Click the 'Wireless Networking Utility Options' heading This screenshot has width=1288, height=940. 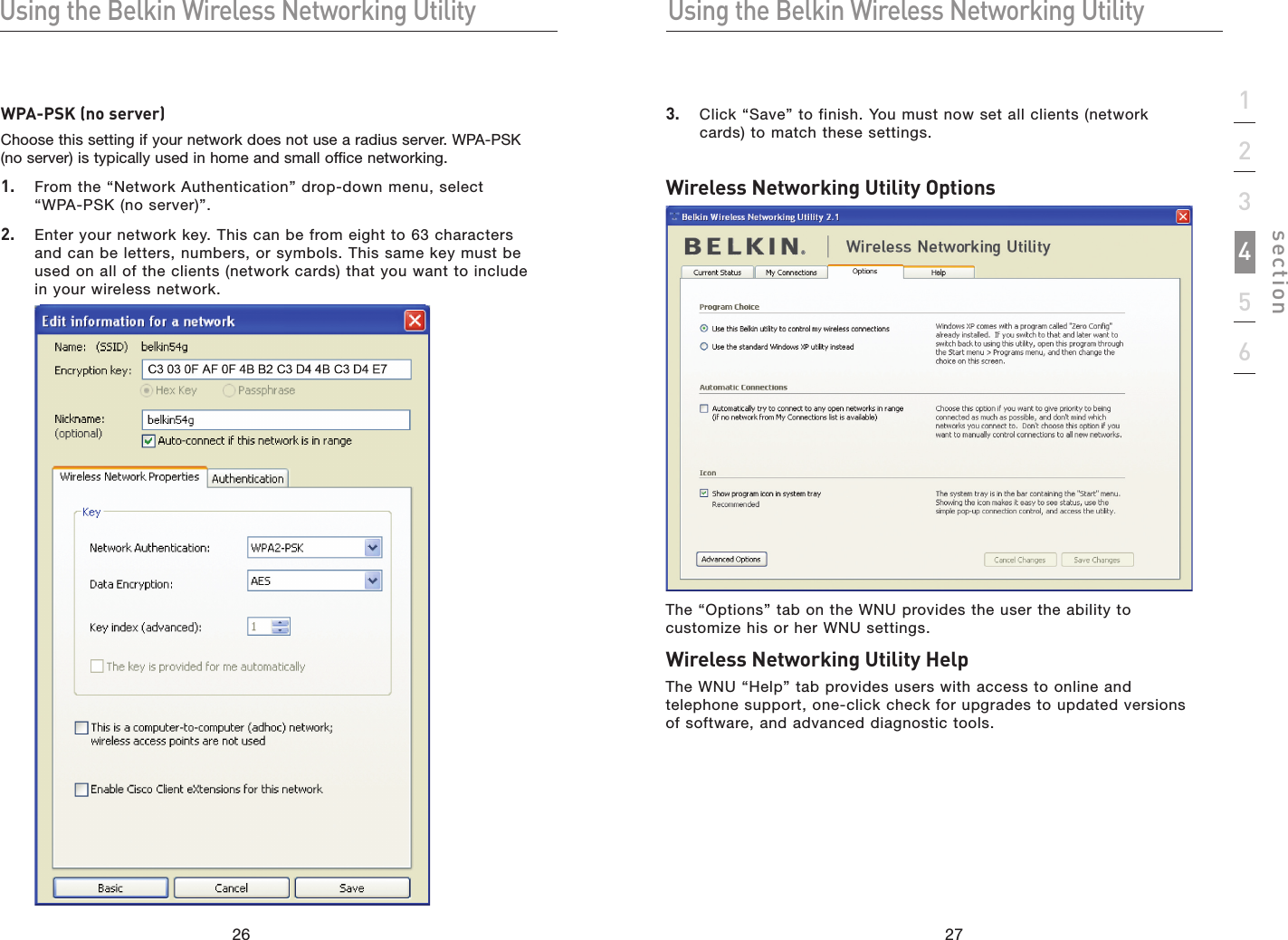click(830, 187)
